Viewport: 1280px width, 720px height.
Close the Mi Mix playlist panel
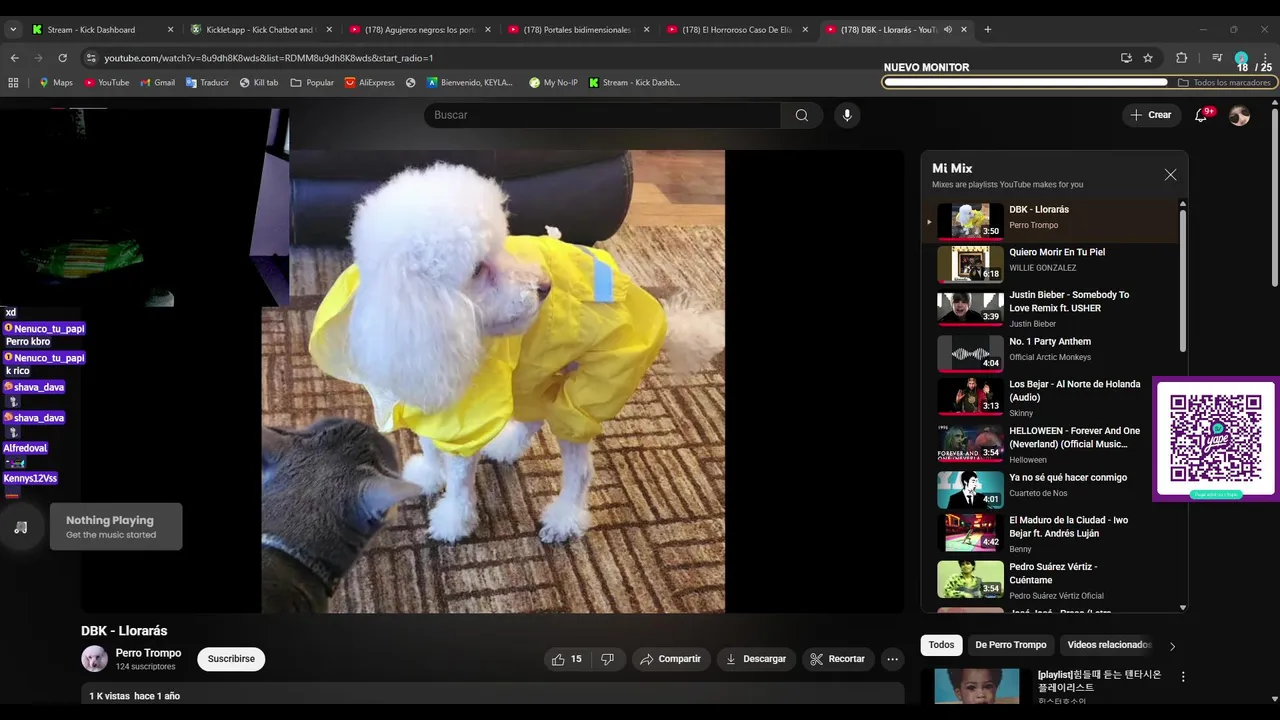click(1170, 175)
